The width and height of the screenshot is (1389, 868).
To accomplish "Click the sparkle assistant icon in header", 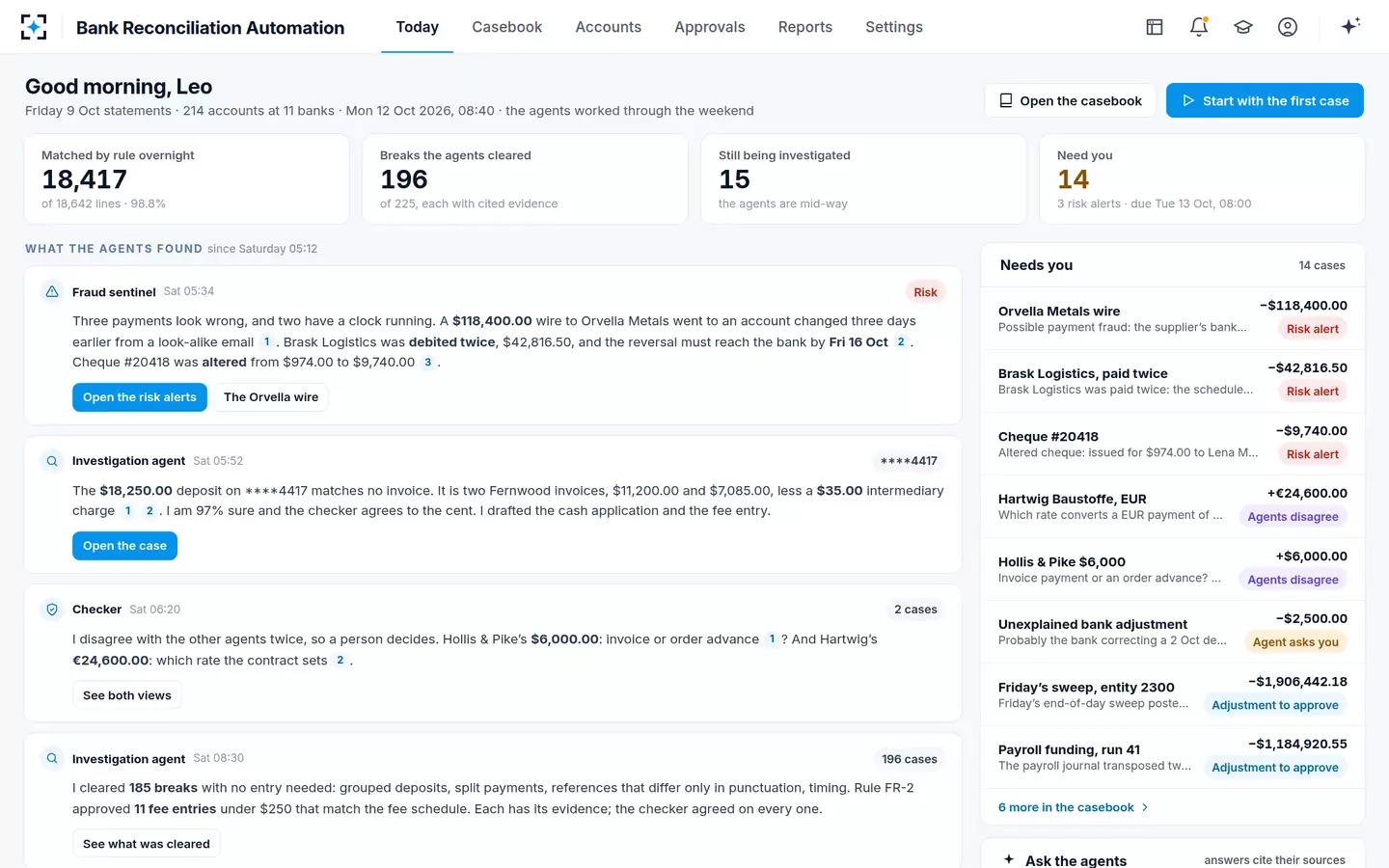I will pos(1350,26).
